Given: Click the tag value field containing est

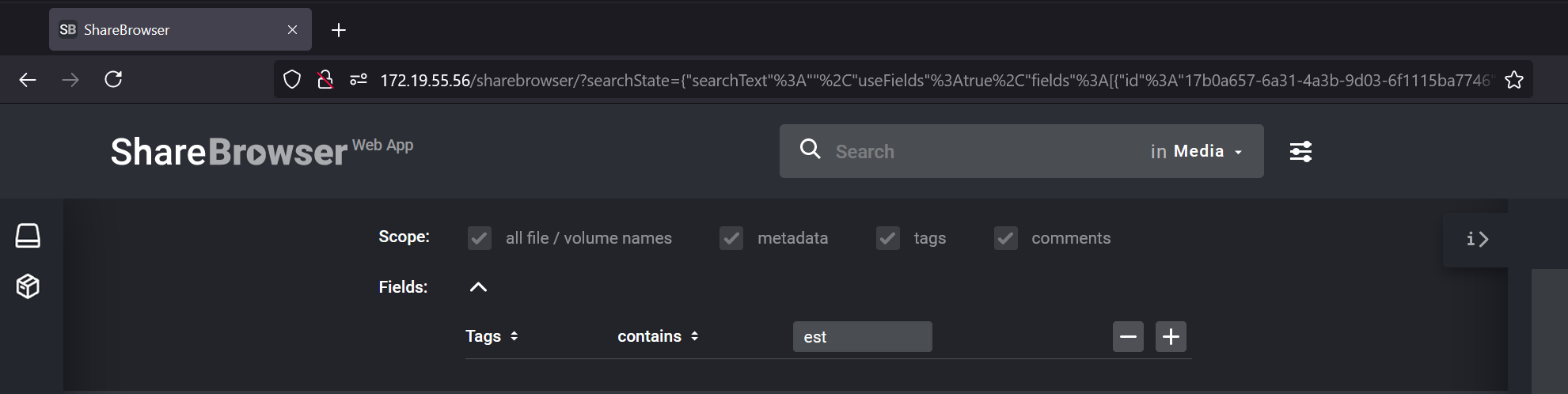Looking at the screenshot, I should coord(862,337).
